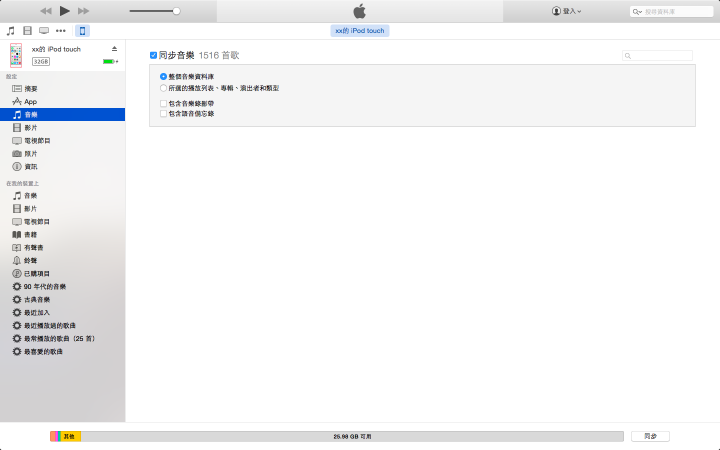Viewport: 720px width, 450px height.
Task: Open 照片 photos settings
Action: pyautogui.click(x=62, y=153)
